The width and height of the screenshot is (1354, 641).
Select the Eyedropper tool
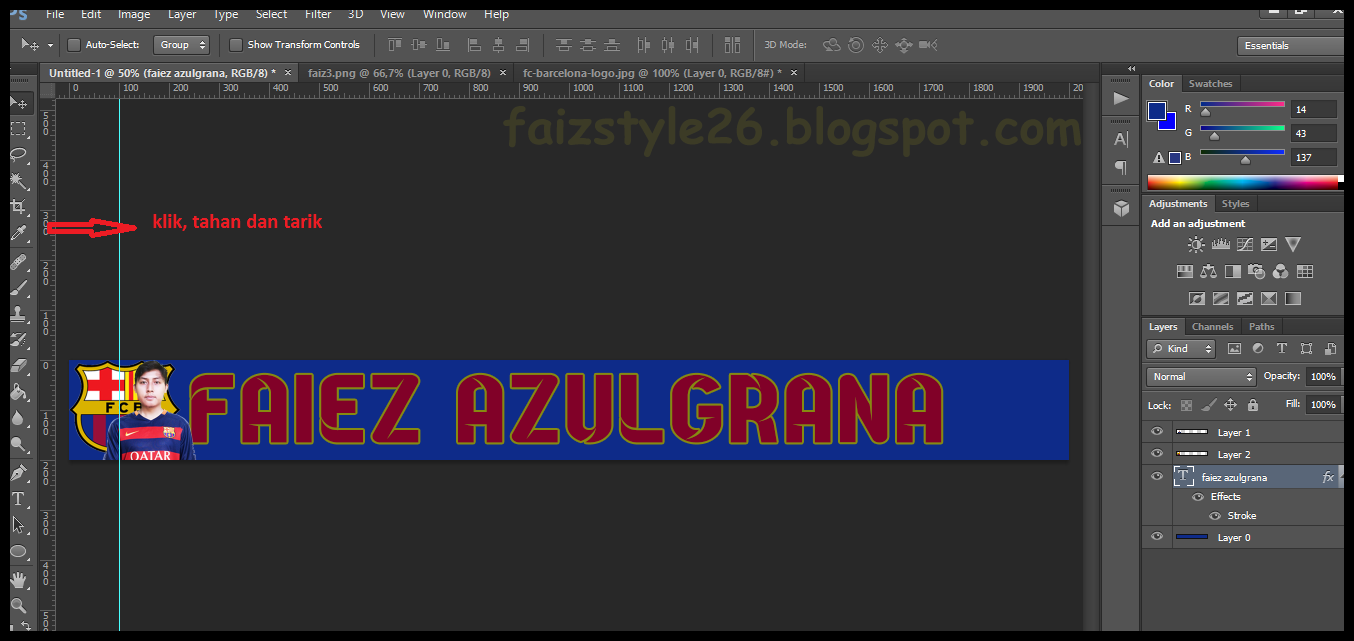19,234
